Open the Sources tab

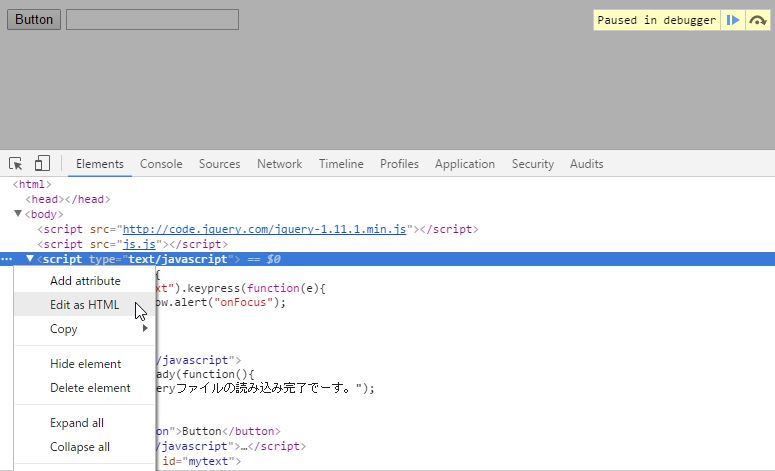(219, 164)
